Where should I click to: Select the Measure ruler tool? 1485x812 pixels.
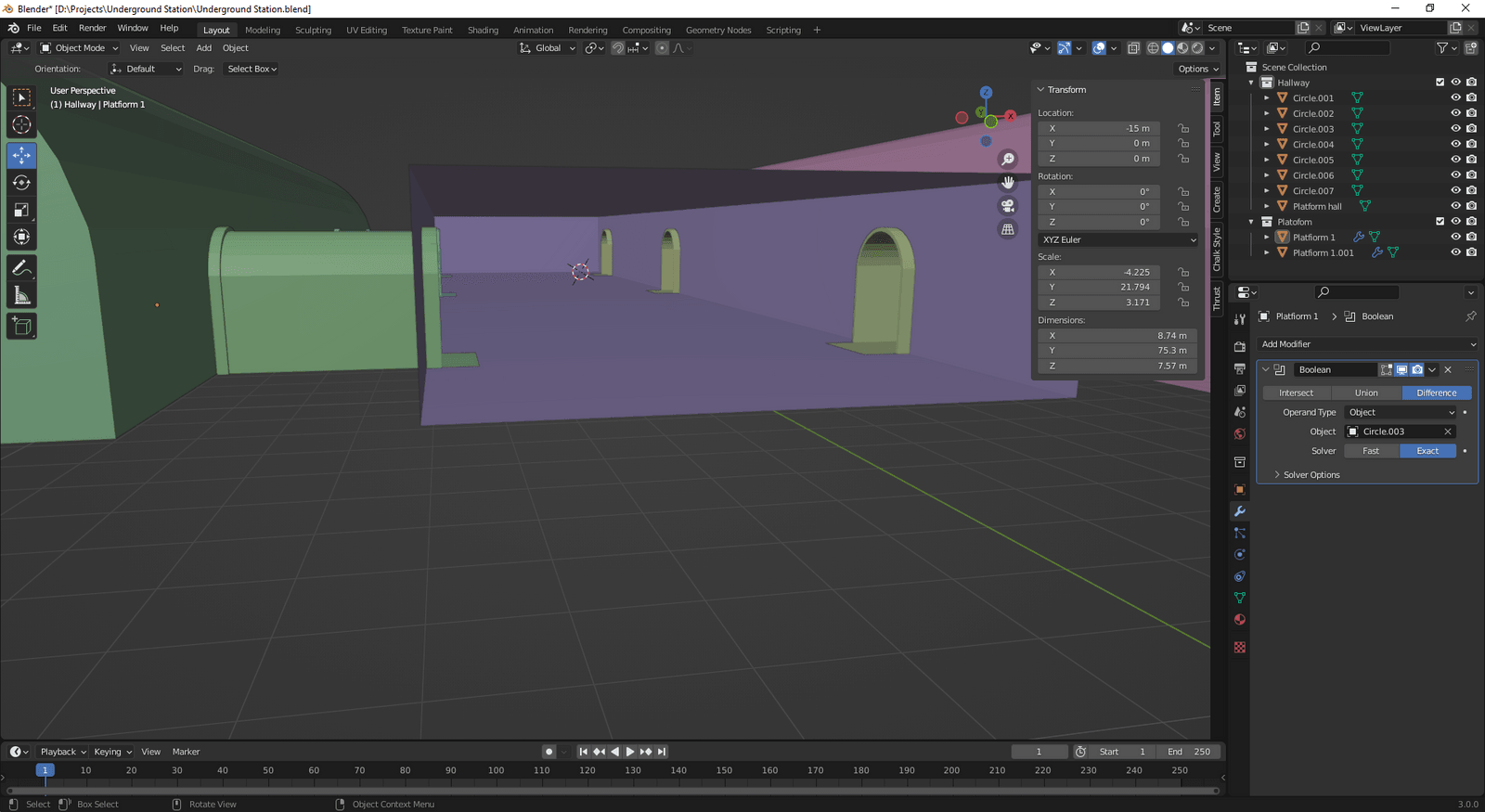point(21,296)
